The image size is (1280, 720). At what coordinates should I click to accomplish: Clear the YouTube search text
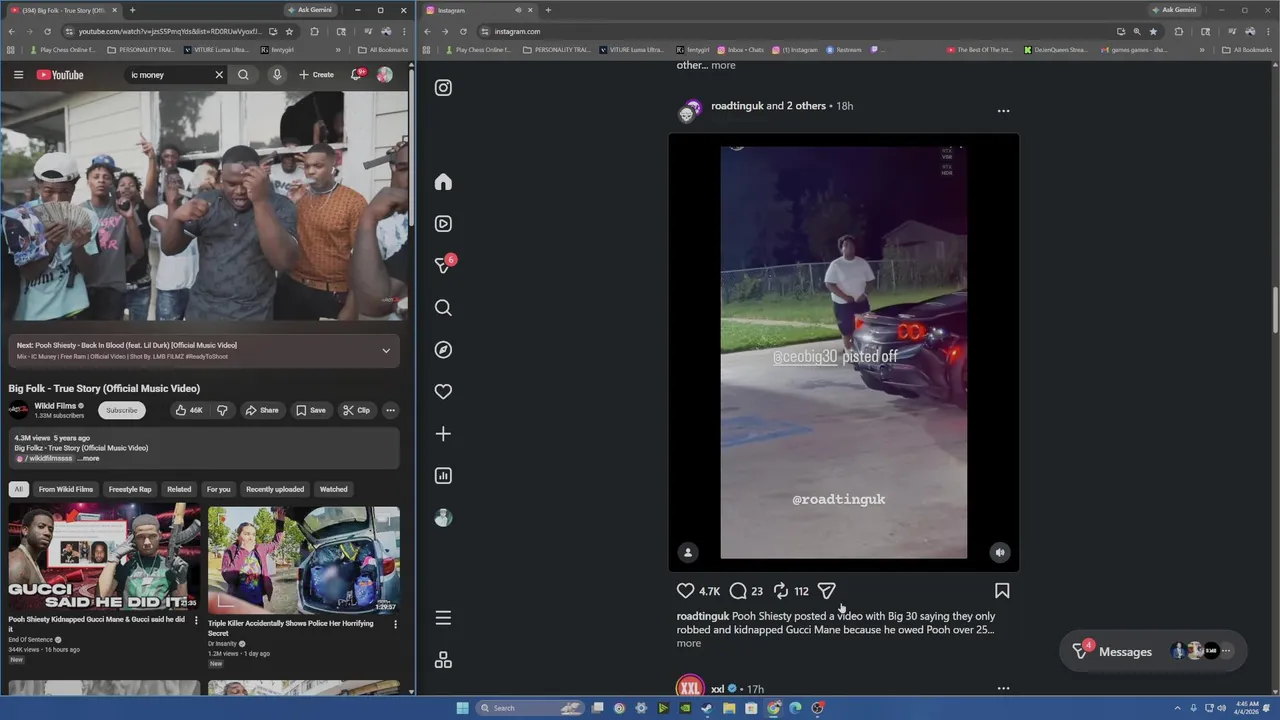219,75
